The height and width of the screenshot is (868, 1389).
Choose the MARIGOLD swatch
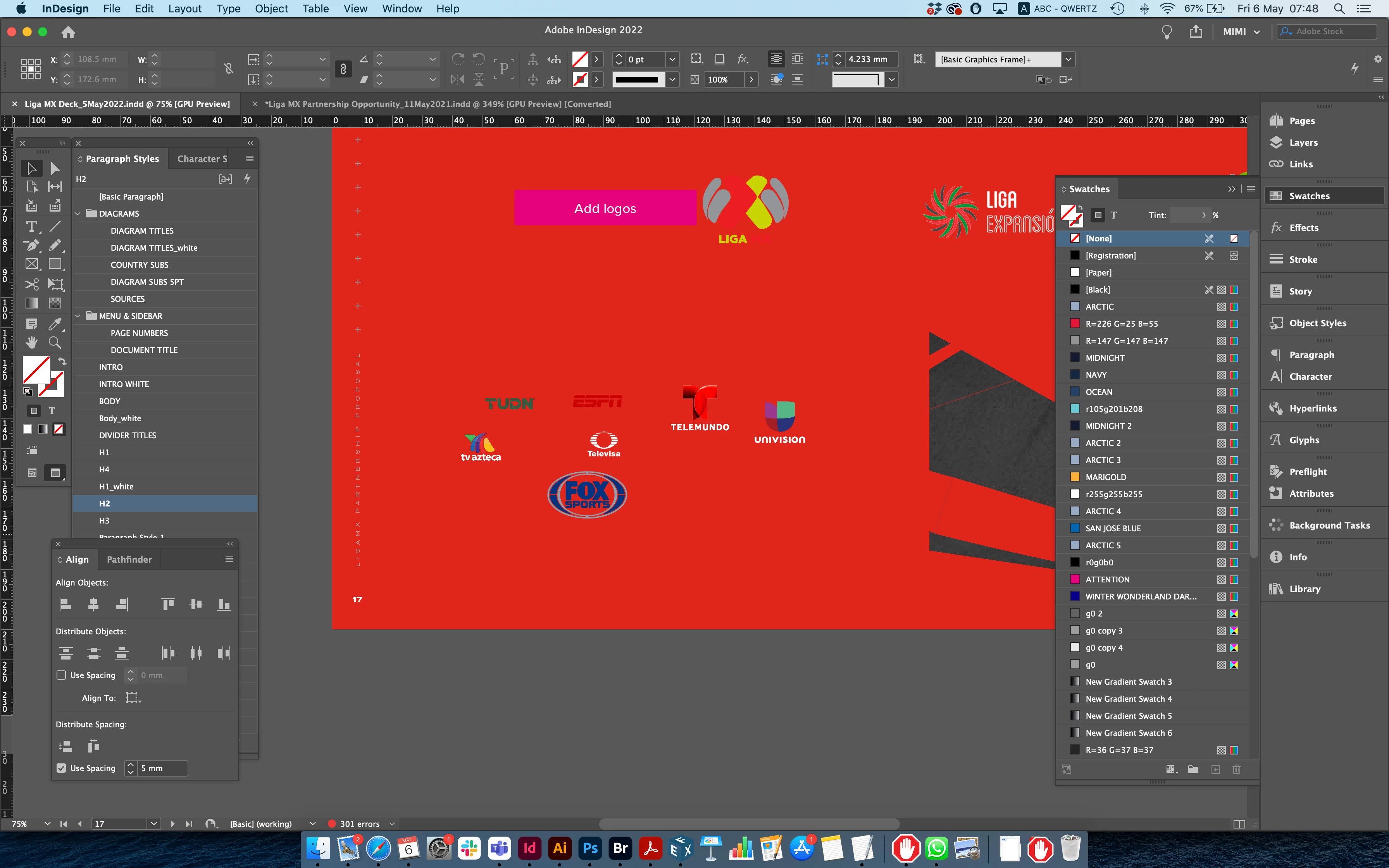1105,477
